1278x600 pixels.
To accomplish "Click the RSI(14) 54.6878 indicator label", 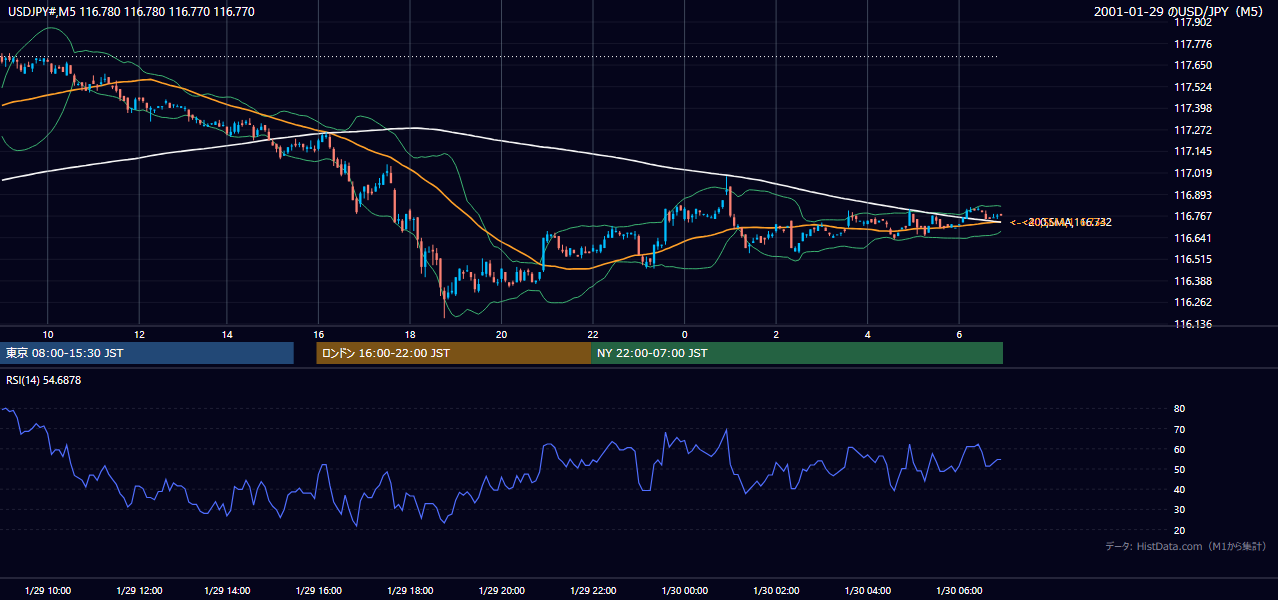I will point(43,380).
